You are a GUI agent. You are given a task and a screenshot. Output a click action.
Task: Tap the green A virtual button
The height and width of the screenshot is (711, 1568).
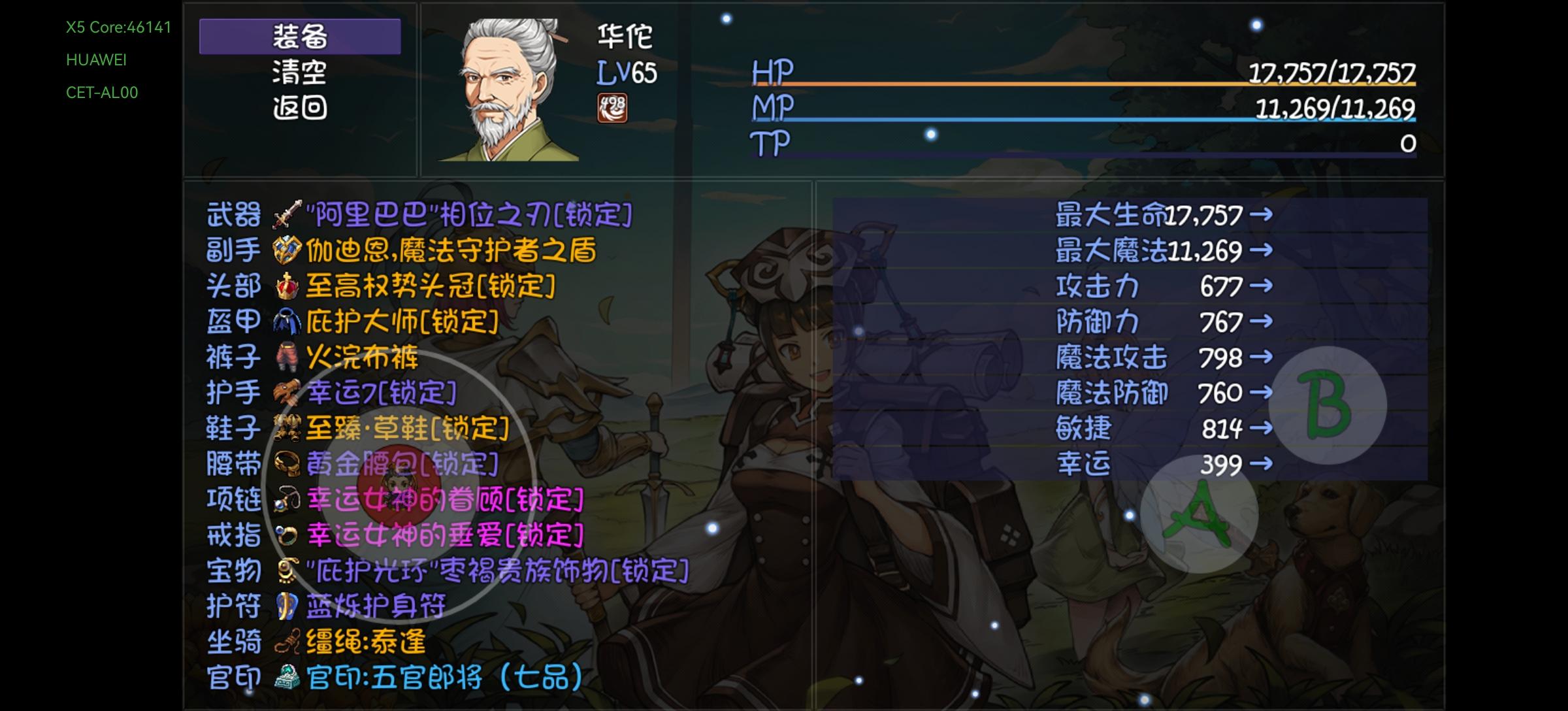click(x=1199, y=514)
